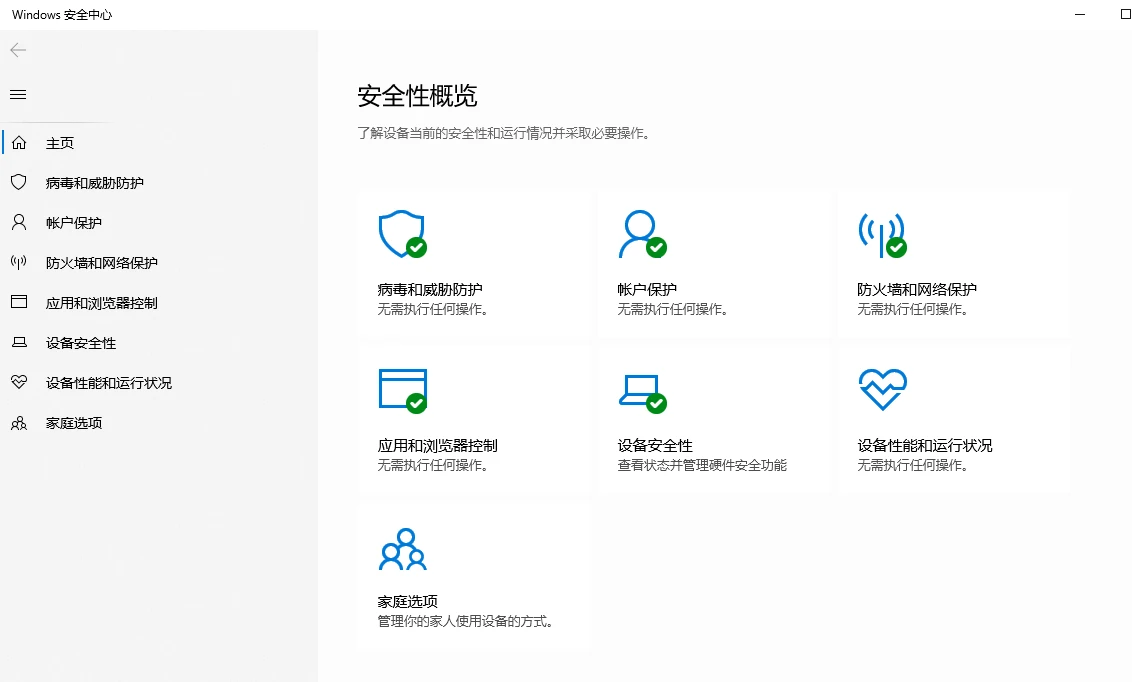Click 无需执行任何操作 under 病毒和威胁防护 card

pos(432,310)
